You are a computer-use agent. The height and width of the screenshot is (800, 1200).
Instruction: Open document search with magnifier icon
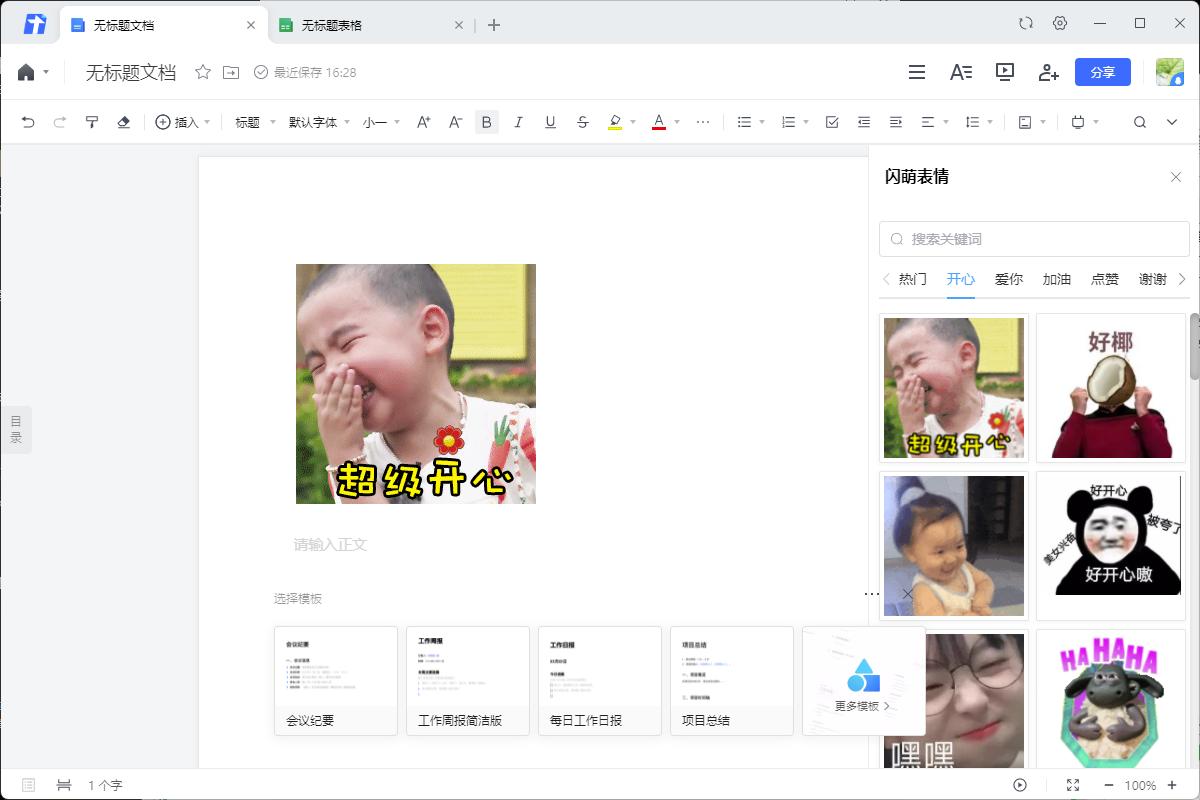tap(1140, 121)
